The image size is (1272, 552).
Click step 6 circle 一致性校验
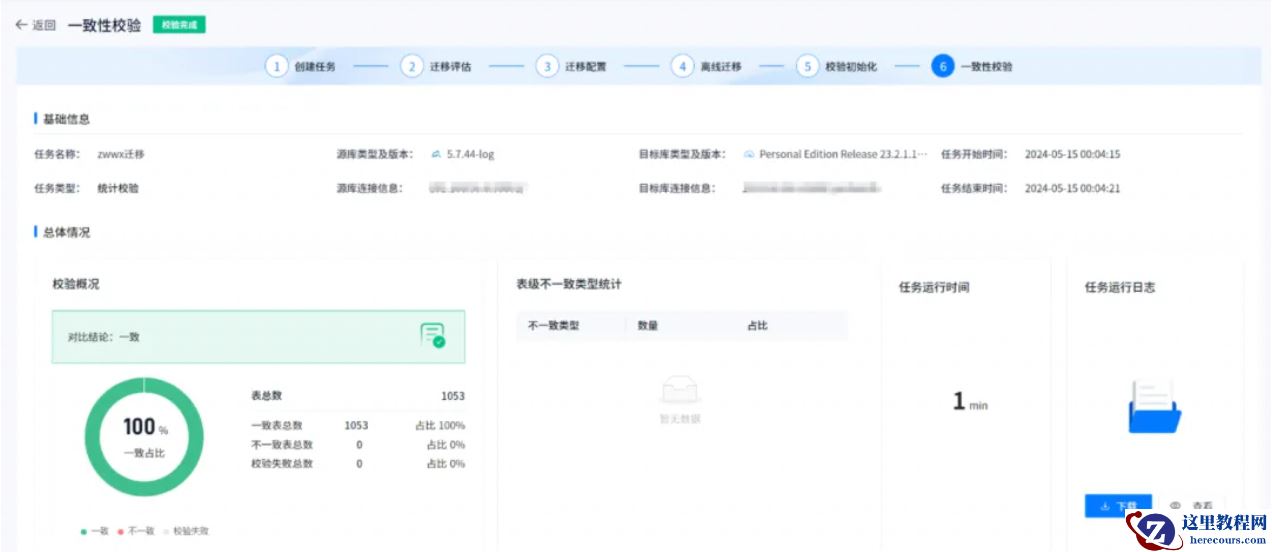pyautogui.click(x=942, y=67)
